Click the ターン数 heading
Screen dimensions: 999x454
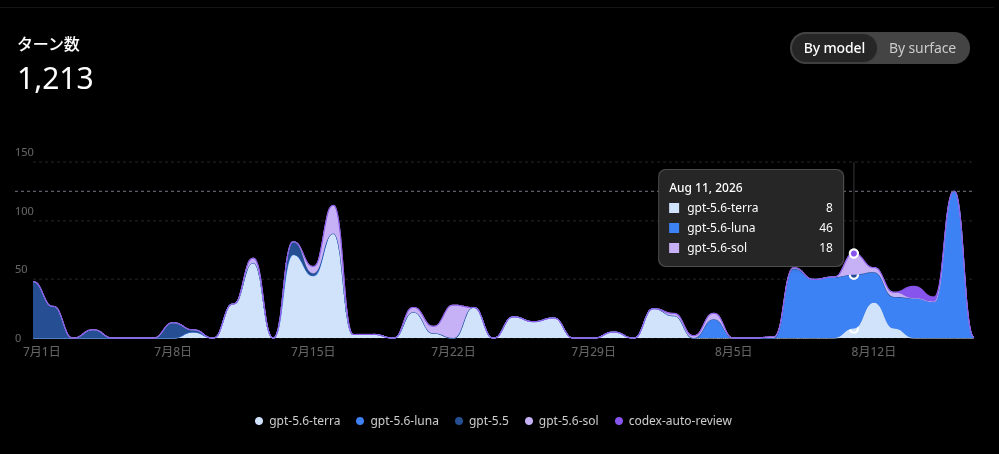click(x=48, y=44)
